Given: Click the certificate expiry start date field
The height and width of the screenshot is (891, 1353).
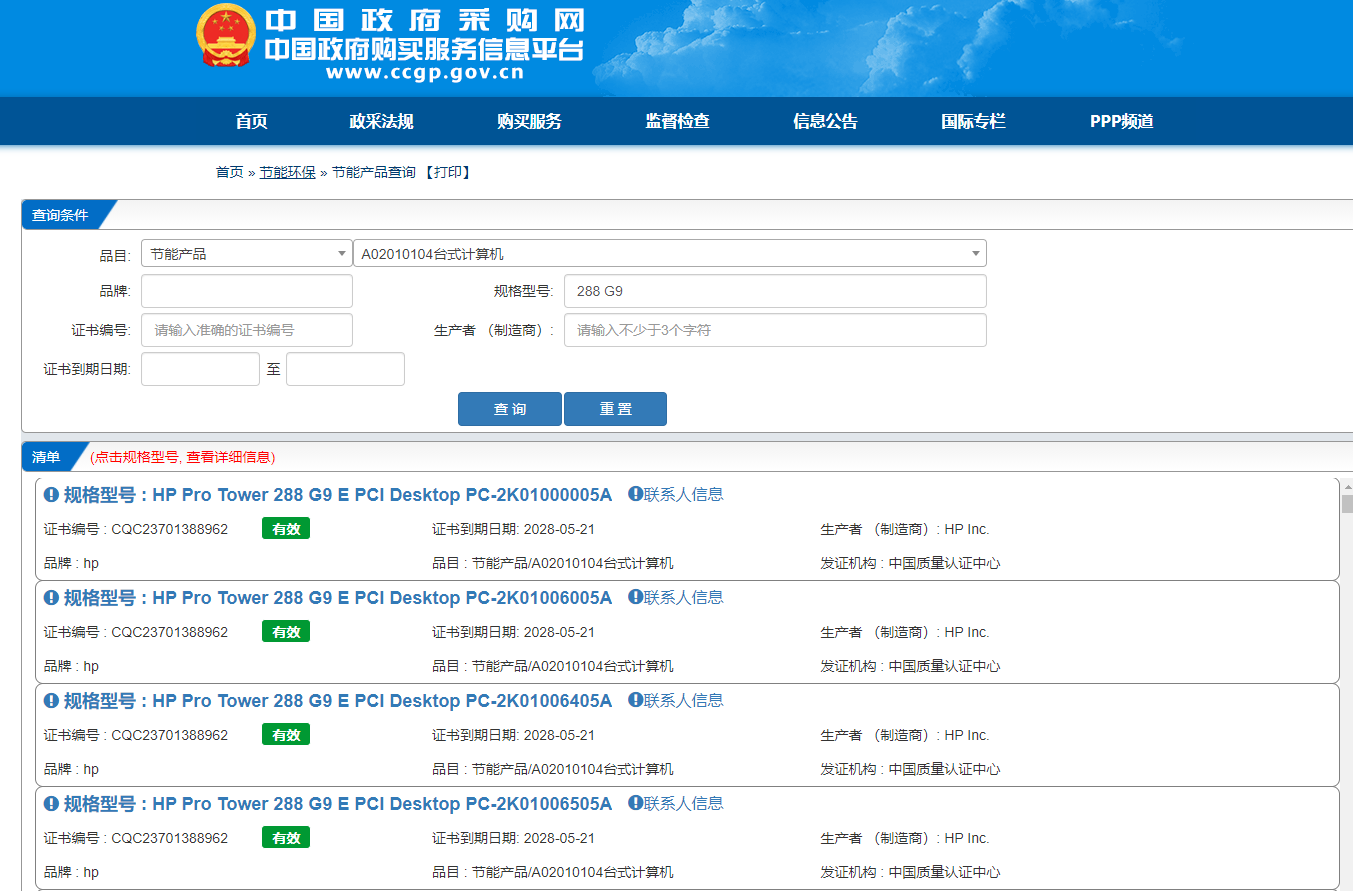Looking at the screenshot, I should 200,369.
